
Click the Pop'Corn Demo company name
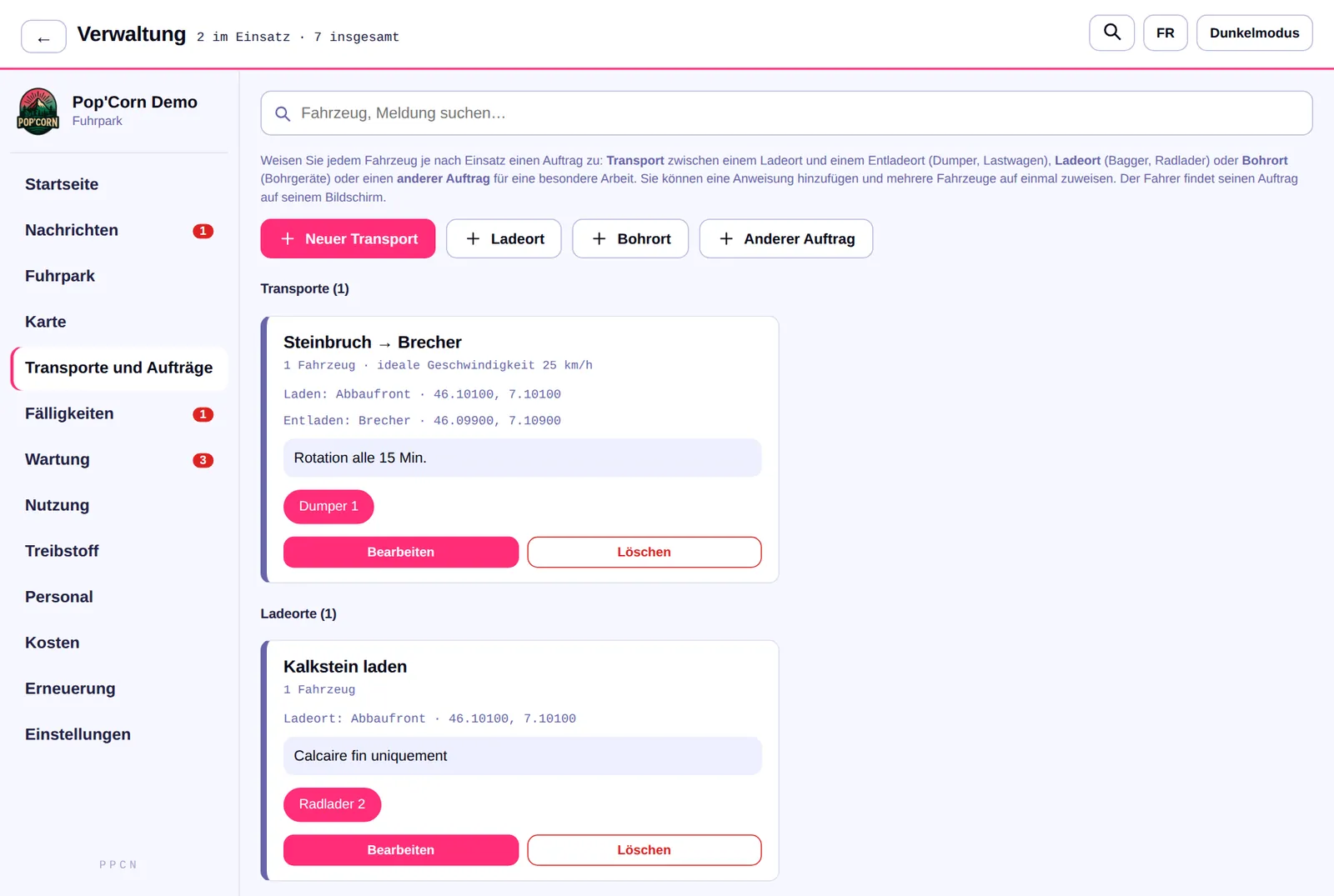[x=135, y=102]
